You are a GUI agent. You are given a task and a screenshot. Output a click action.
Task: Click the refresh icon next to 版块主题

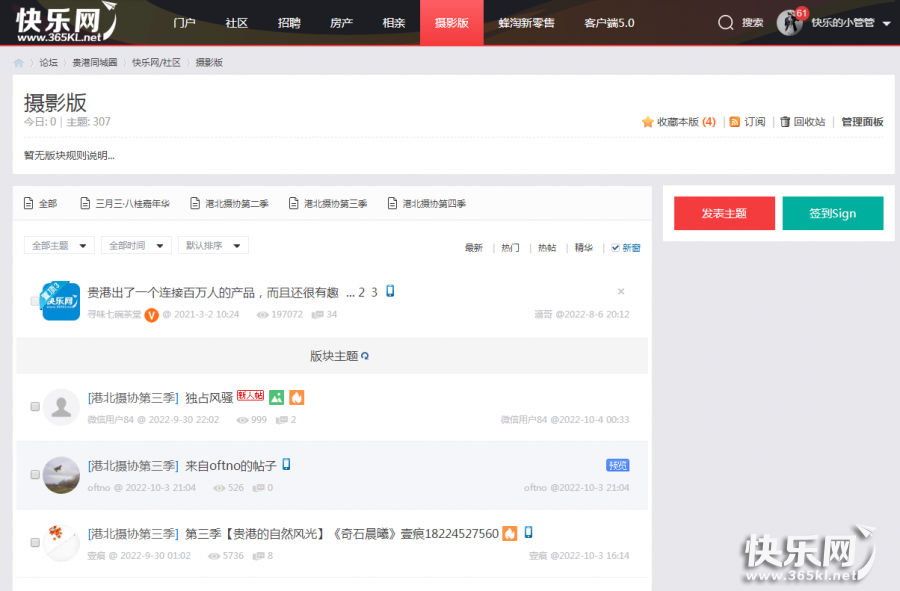tap(365, 356)
